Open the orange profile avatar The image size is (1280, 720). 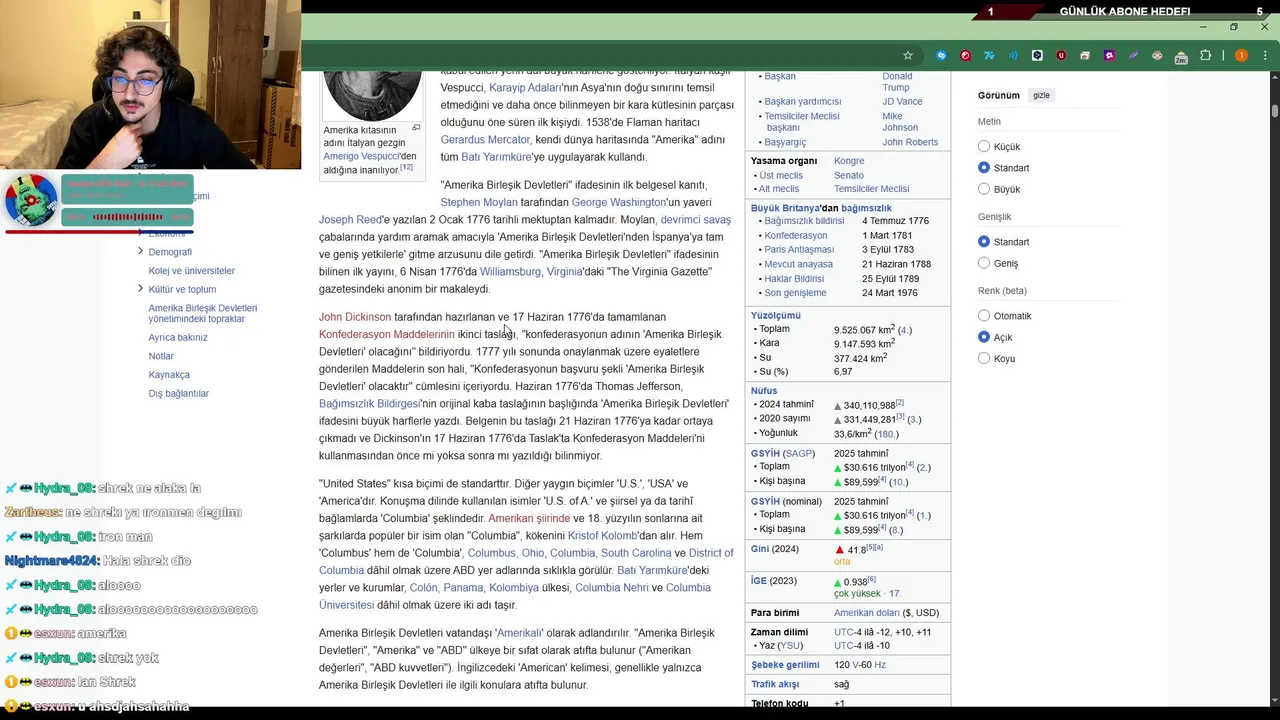[x=1241, y=56]
